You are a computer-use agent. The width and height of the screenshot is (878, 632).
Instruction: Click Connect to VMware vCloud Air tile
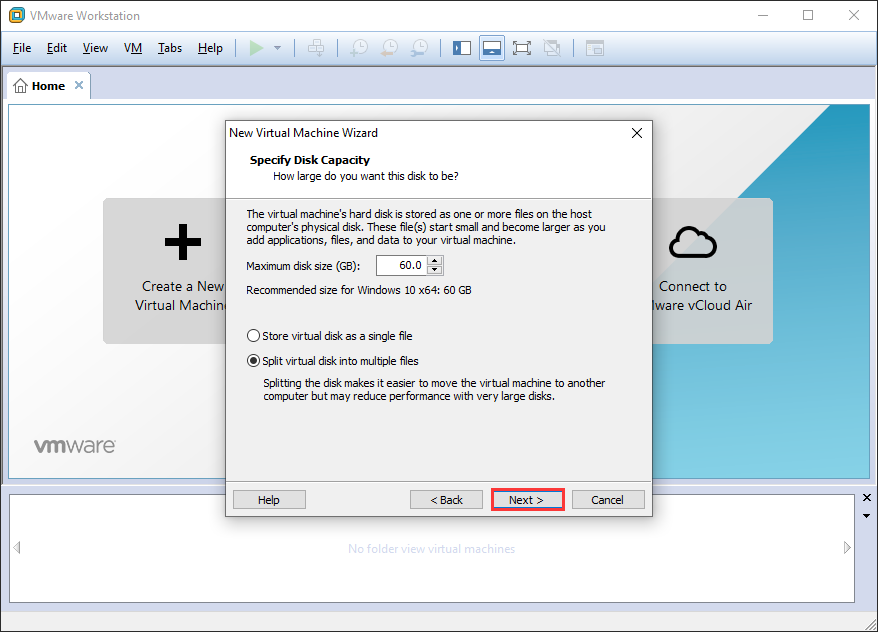(x=712, y=271)
